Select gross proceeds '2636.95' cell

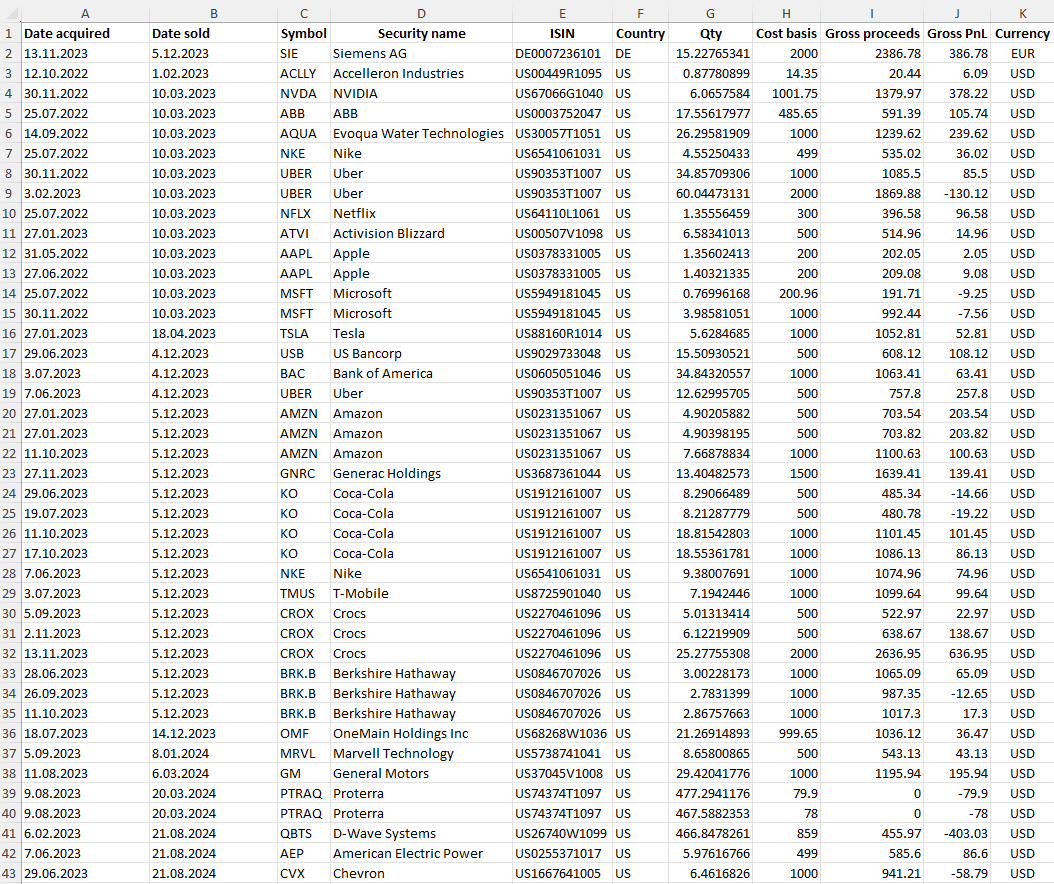coord(872,653)
